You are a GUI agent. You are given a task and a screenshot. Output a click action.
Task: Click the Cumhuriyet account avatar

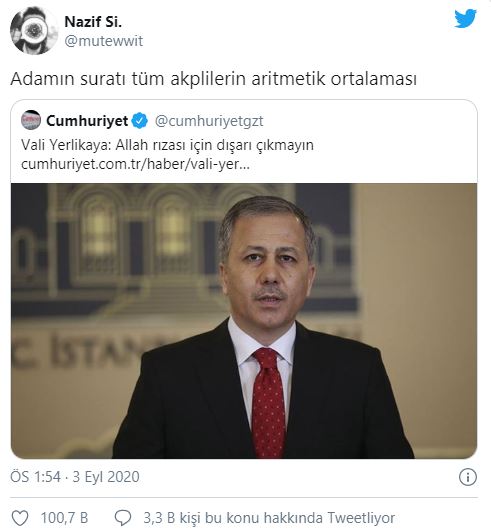pyautogui.click(x=31, y=120)
